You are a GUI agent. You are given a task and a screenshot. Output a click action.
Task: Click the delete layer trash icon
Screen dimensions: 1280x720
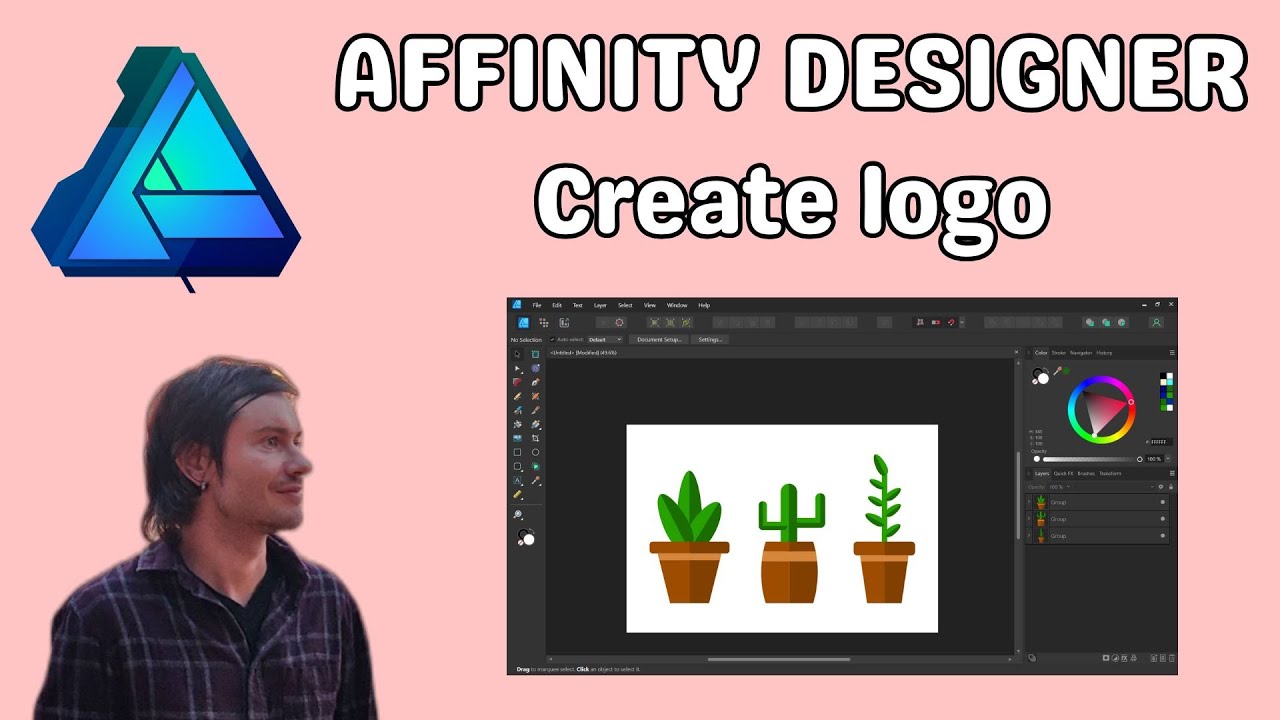coord(1172,658)
